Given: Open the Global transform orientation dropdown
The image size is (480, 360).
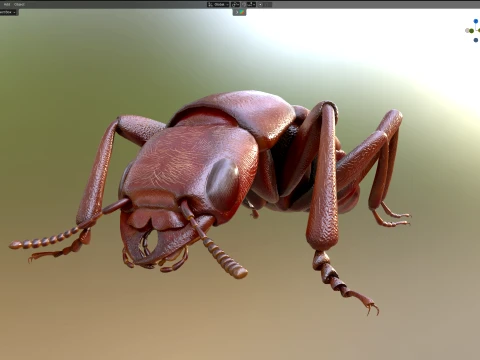Looking at the screenshot, I should coord(218,5).
